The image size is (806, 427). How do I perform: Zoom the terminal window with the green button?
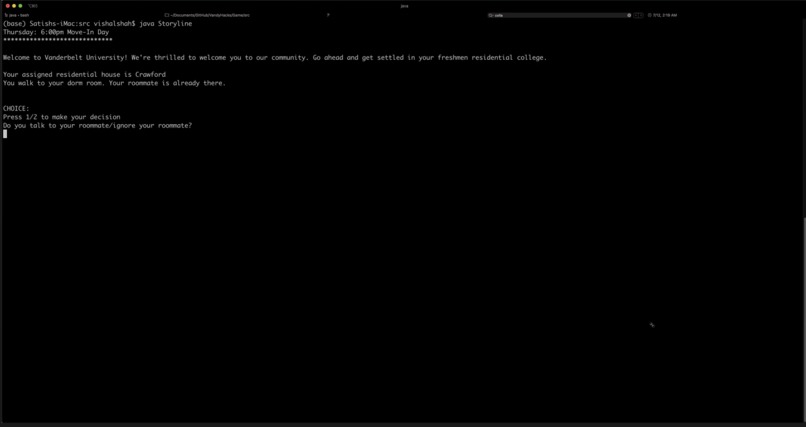point(20,6)
